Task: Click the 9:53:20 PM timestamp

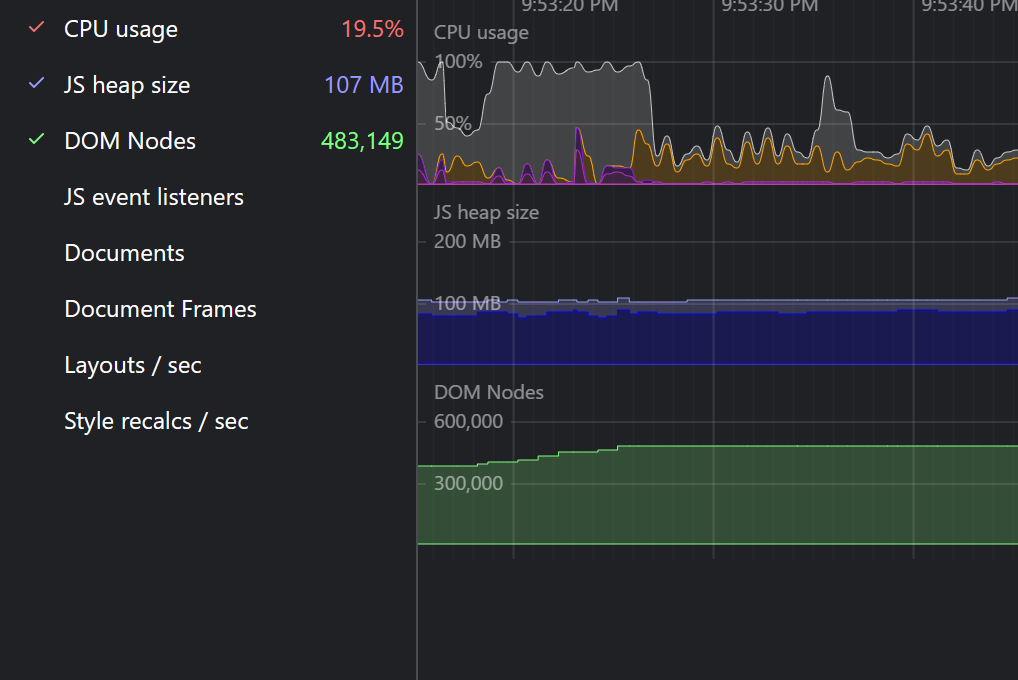Action: [x=570, y=7]
